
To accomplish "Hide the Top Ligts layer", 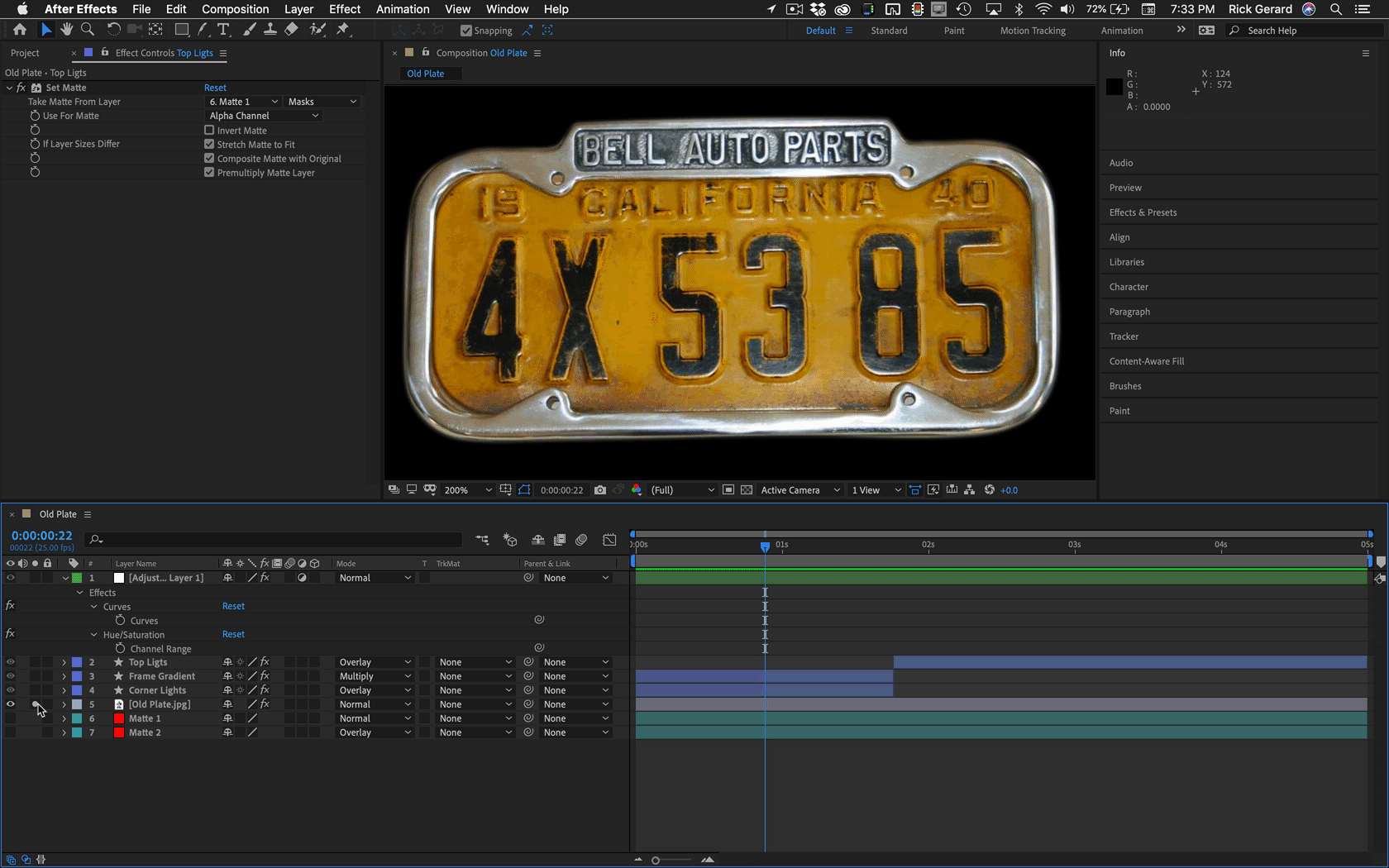I will [x=11, y=662].
